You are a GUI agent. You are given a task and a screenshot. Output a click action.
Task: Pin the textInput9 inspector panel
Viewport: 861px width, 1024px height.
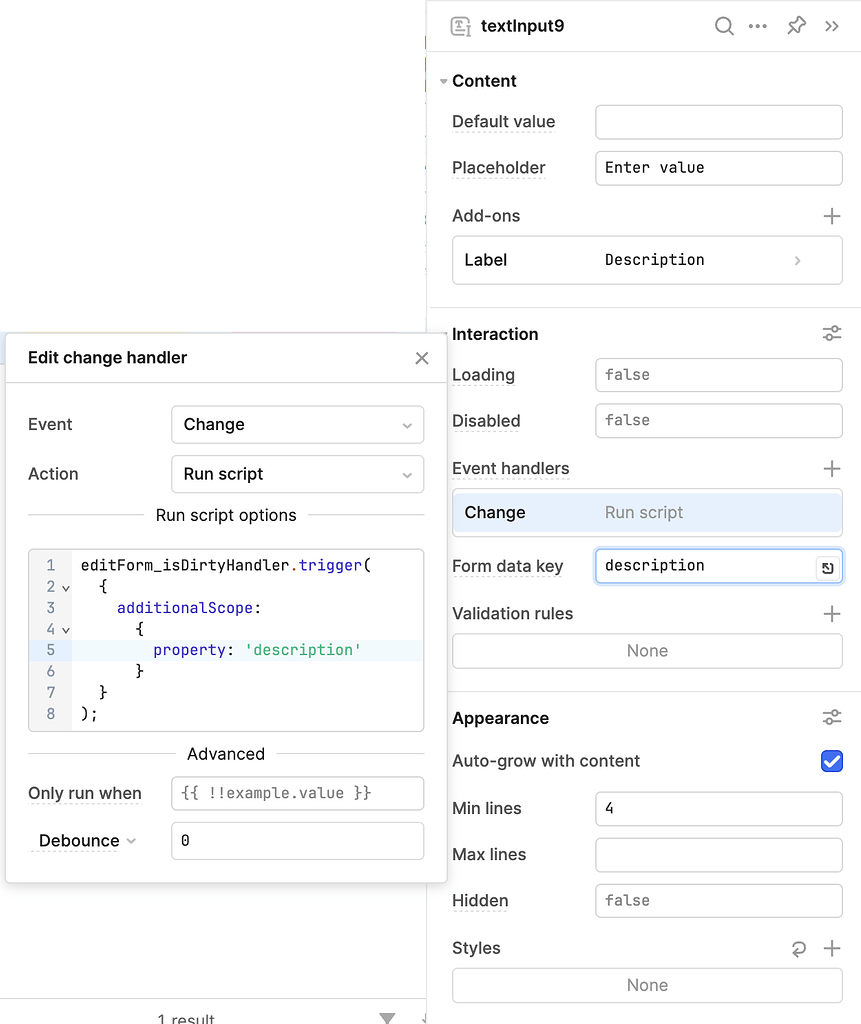pyautogui.click(x=796, y=26)
